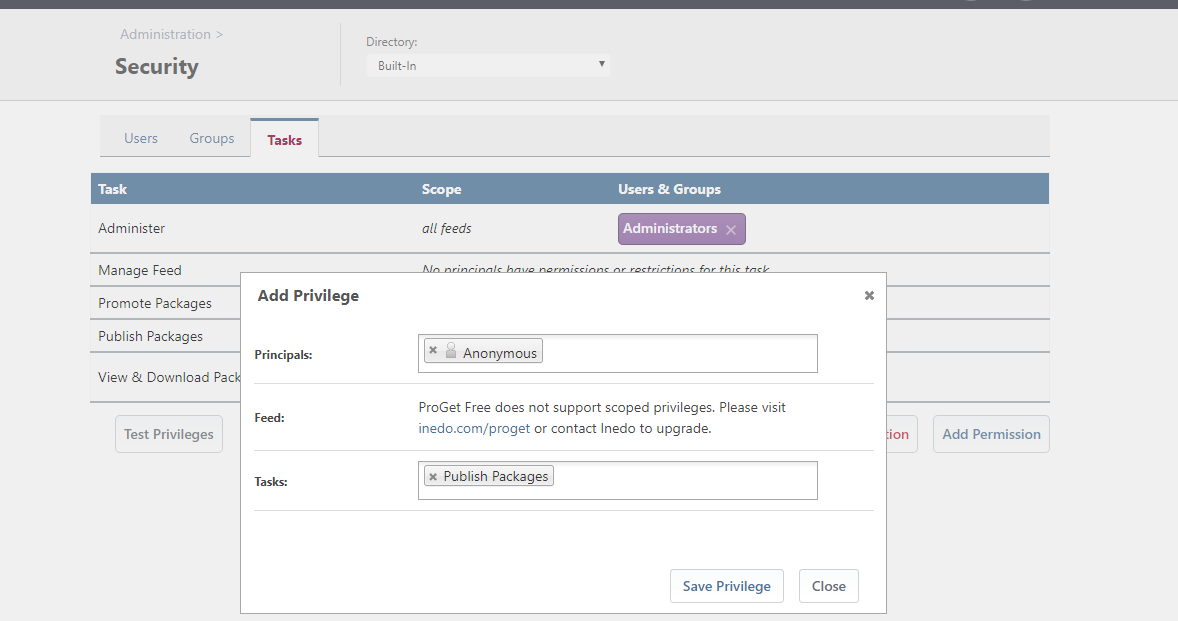
Task: Click Test Privileges button
Action: pyautogui.click(x=169, y=434)
